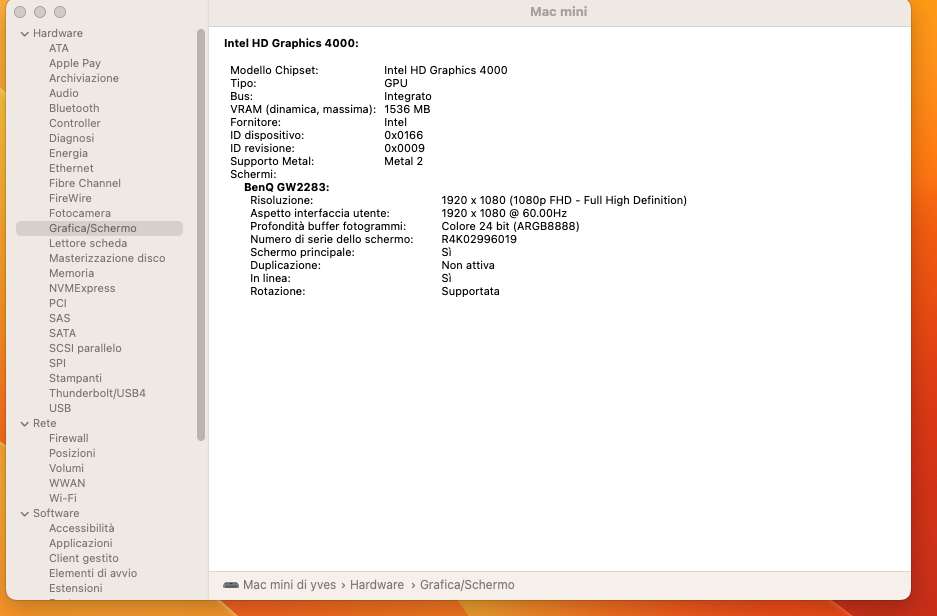Click the Metal 2 support value

coord(403,161)
